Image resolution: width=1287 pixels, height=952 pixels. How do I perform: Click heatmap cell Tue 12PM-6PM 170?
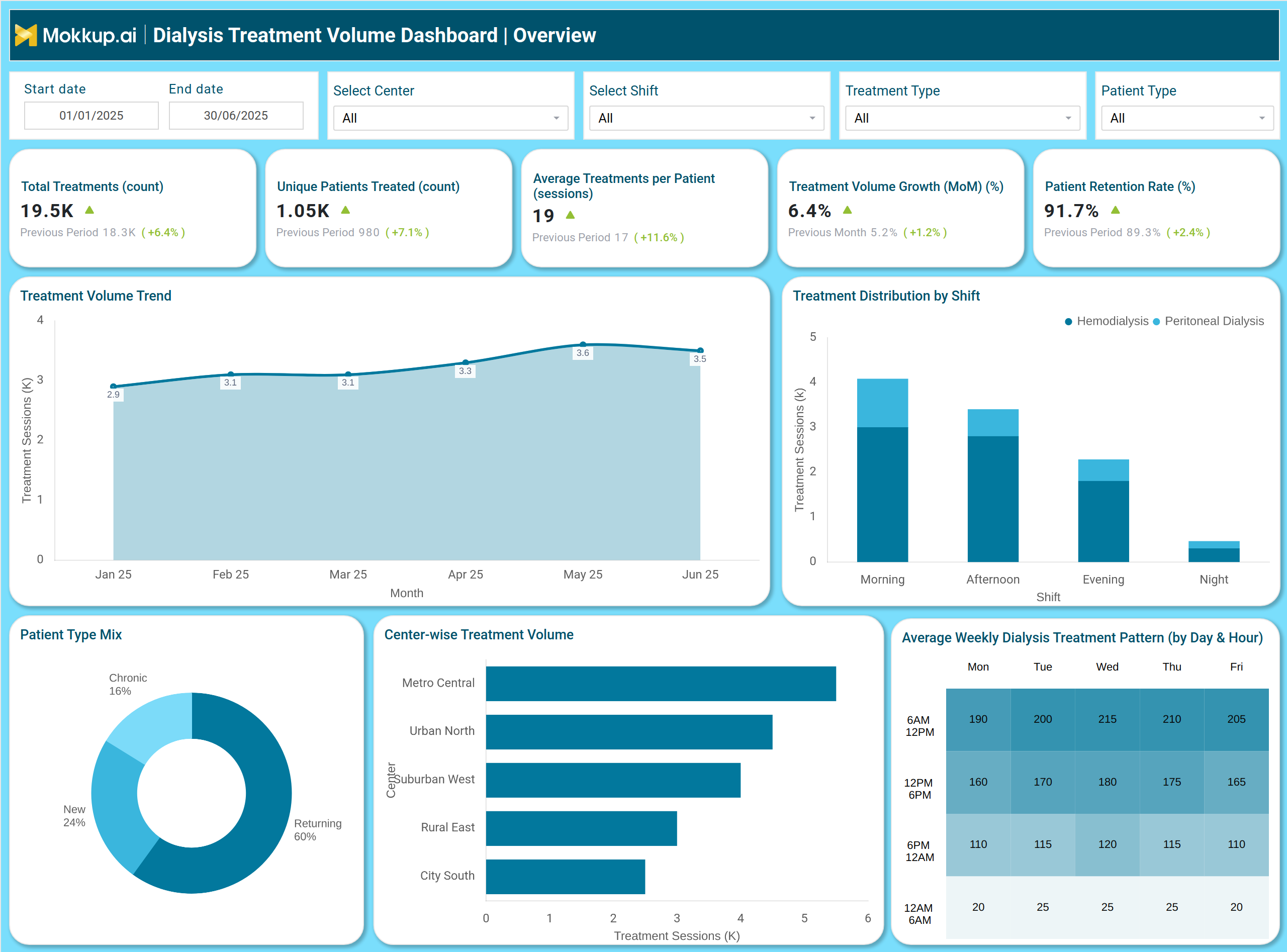coord(1043,782)
